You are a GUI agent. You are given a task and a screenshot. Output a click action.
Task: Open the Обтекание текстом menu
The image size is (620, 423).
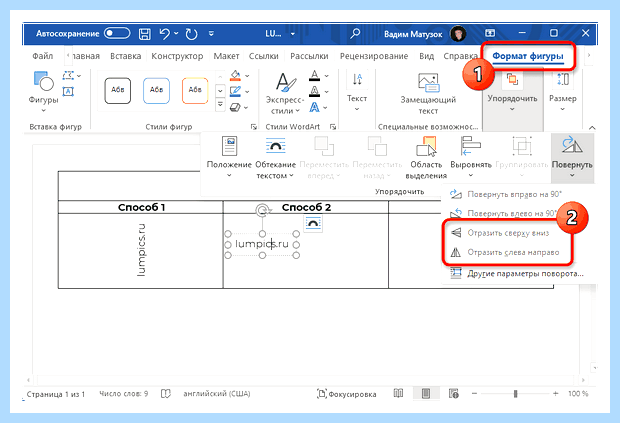[276, 157]
